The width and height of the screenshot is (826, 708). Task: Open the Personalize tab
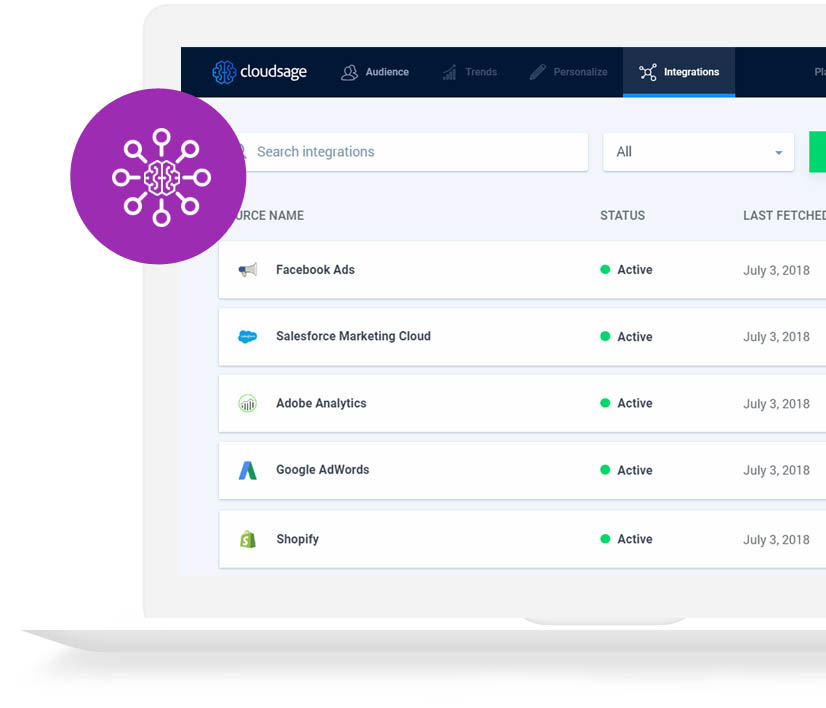tap(568, 72)
